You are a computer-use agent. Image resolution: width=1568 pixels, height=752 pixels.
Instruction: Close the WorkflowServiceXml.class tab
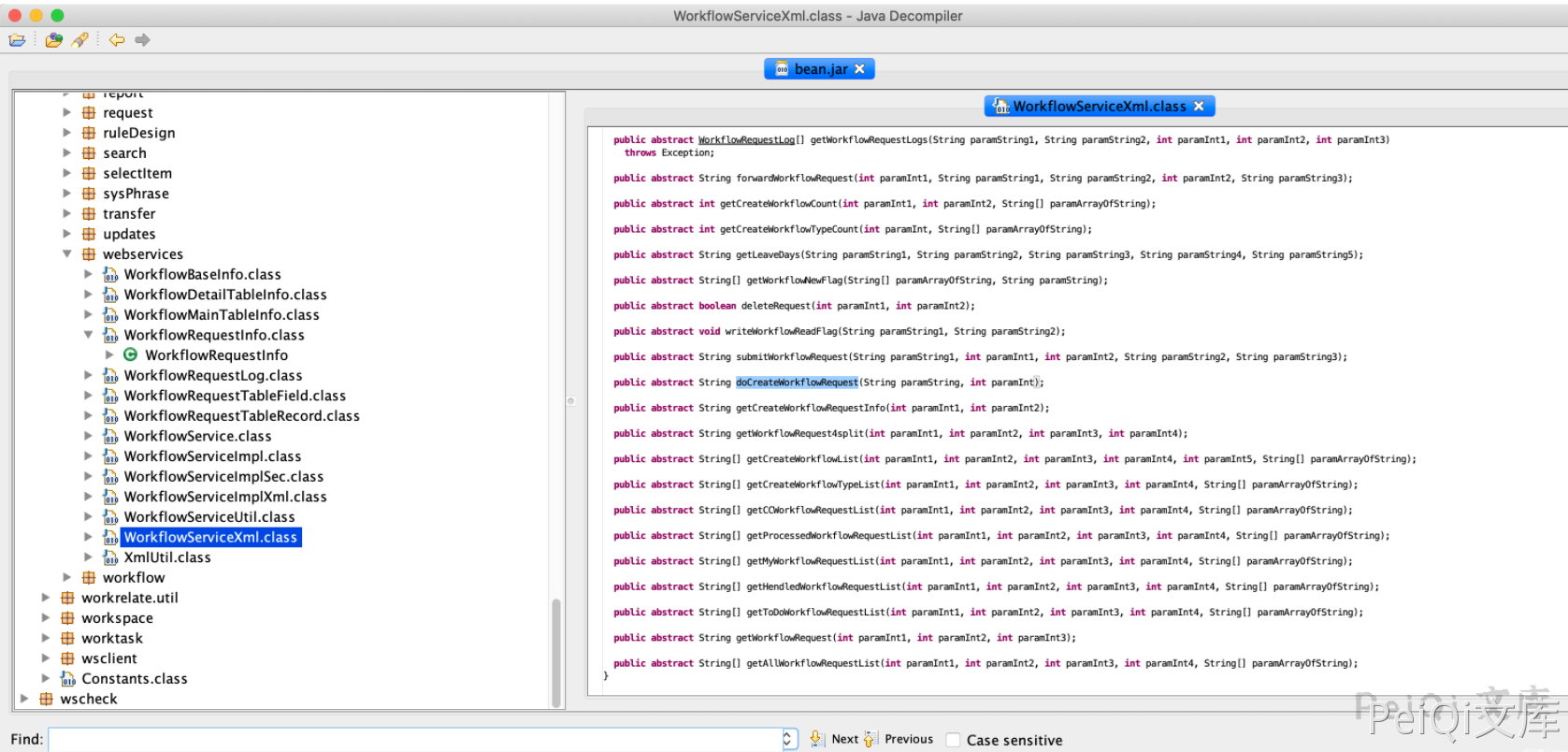[1199, 107]
